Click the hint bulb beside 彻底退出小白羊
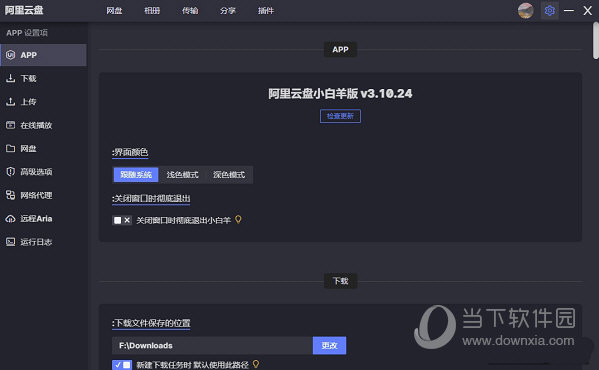The width and height of the screenshot is (599, 370). coord(238,220)
